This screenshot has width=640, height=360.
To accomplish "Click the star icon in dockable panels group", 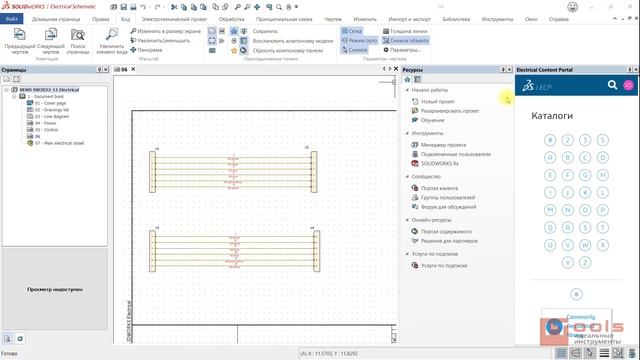I will tap(234, 51).
